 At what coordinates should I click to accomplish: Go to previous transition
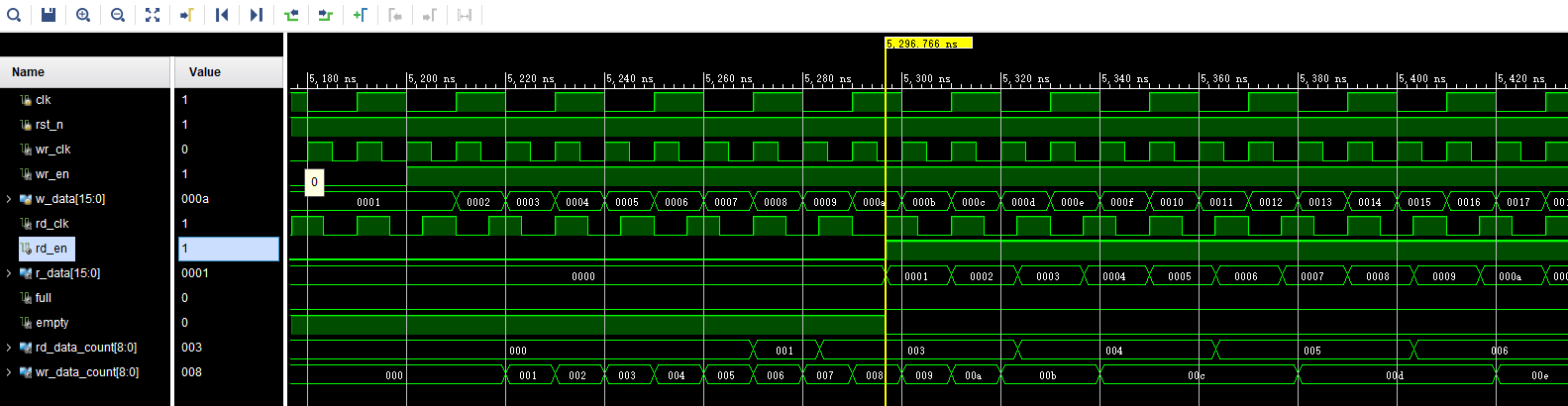tap(291, 15)
